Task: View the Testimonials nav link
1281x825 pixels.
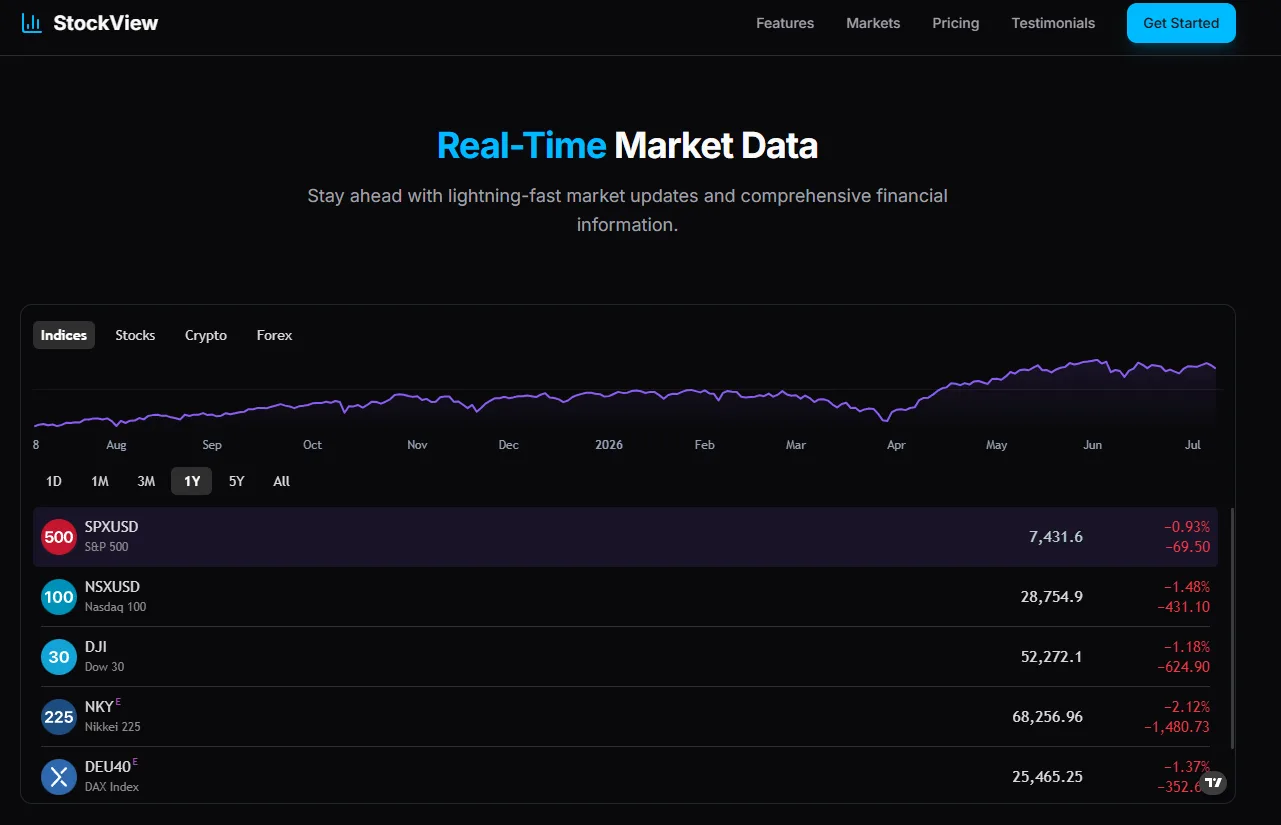Action: click(1053, 23)
